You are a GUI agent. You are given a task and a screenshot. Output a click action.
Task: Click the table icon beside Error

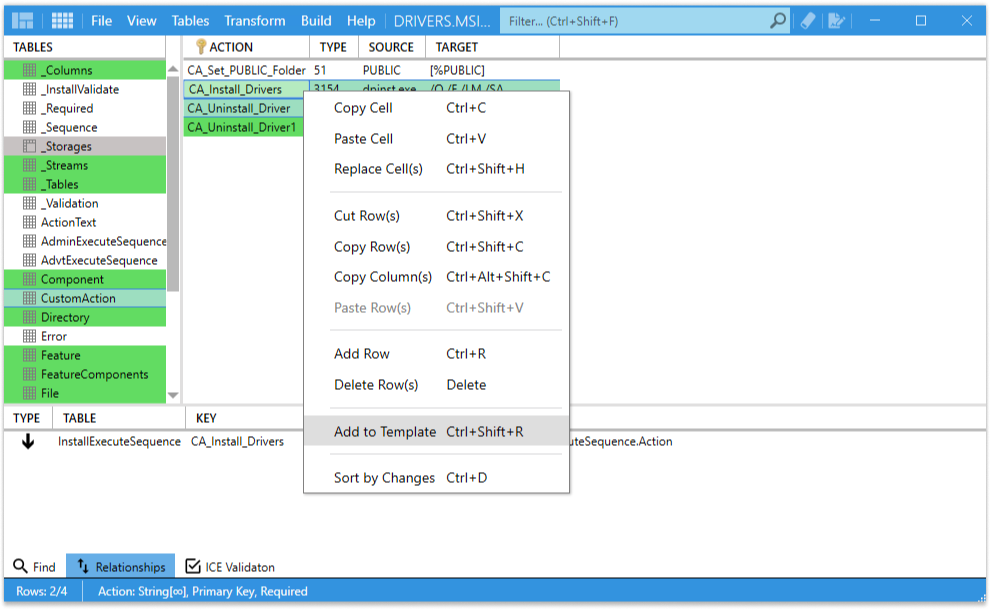coord(29,336)
